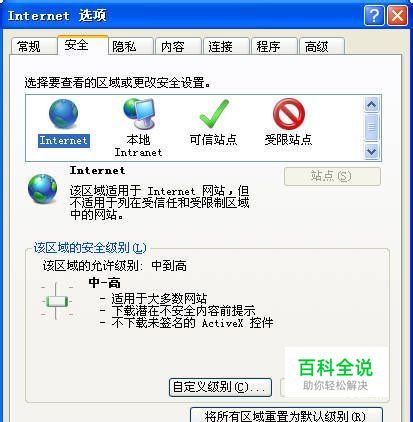Switch to the 隐私 tab
This screenshot has width=413, height=422.
[130, 46]
